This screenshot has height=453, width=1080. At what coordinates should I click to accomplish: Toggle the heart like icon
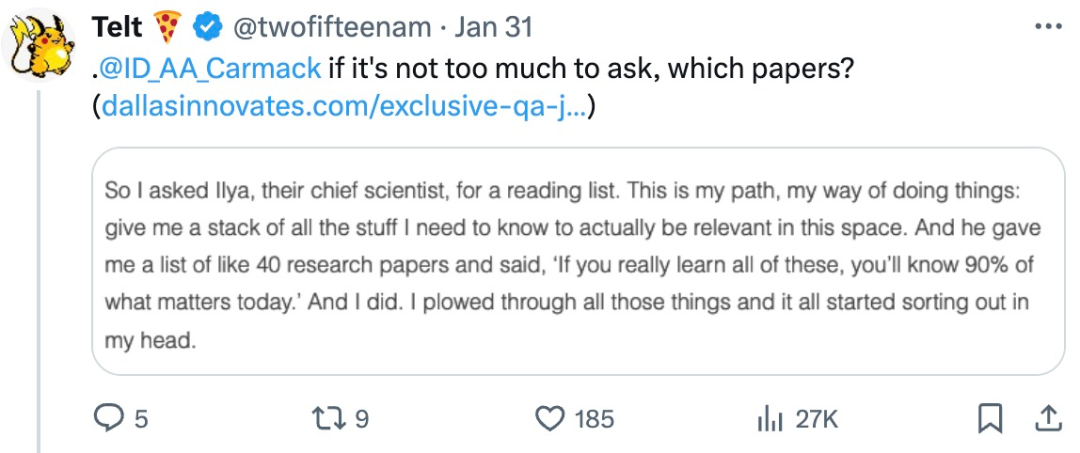pyautogui.click(x=550, y=419)
